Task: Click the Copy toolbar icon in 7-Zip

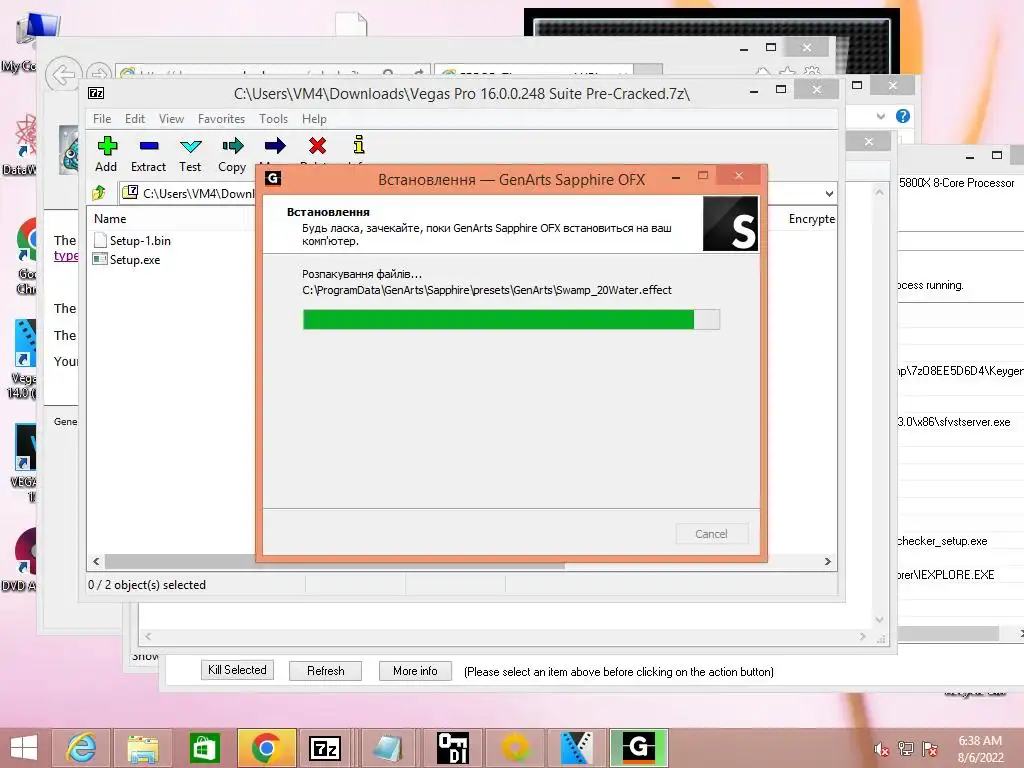Action: 232,146
